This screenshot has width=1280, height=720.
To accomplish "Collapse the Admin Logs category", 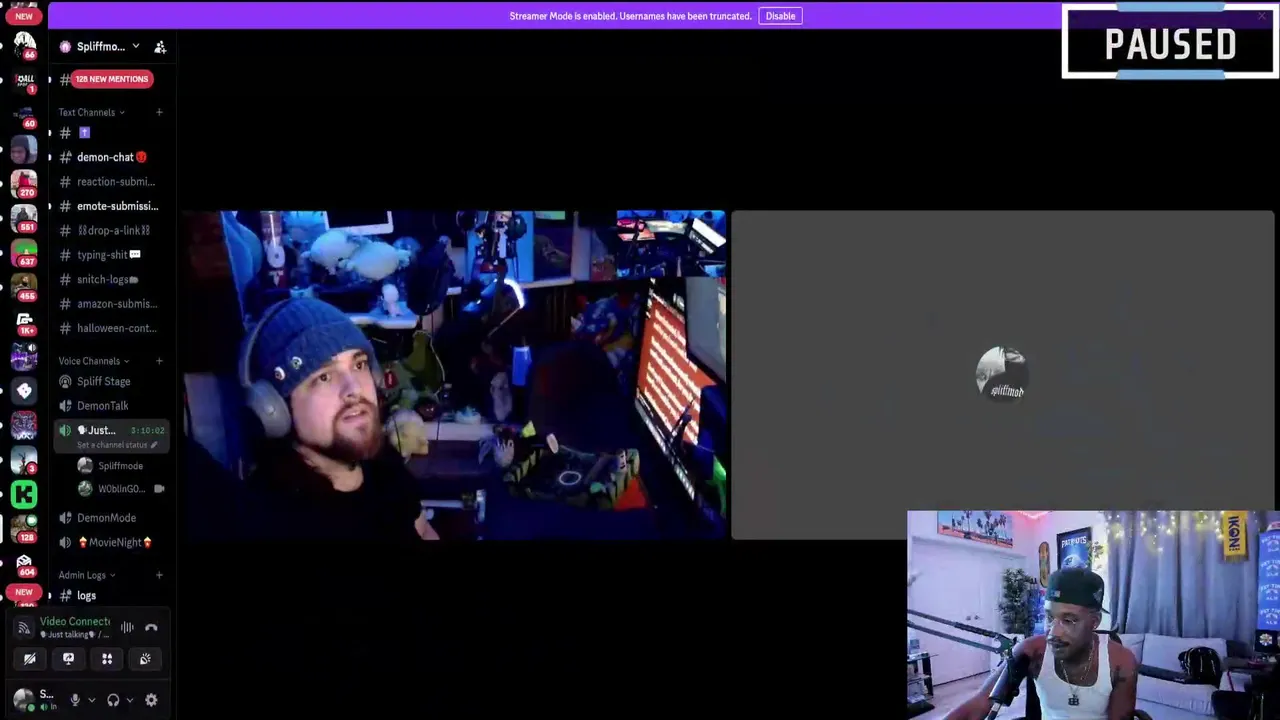I will [86, 575].
